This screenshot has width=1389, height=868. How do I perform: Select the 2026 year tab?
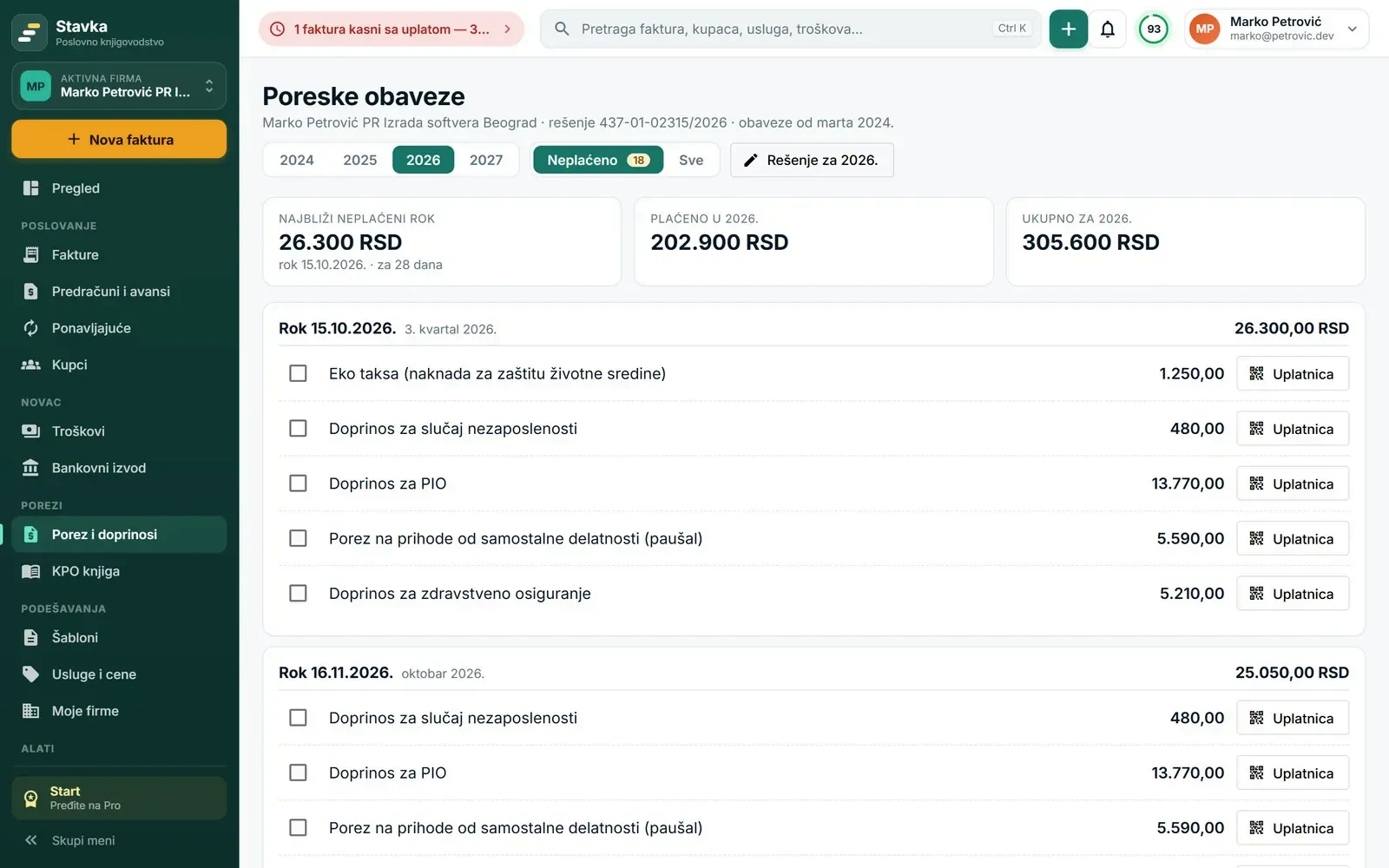424,160
